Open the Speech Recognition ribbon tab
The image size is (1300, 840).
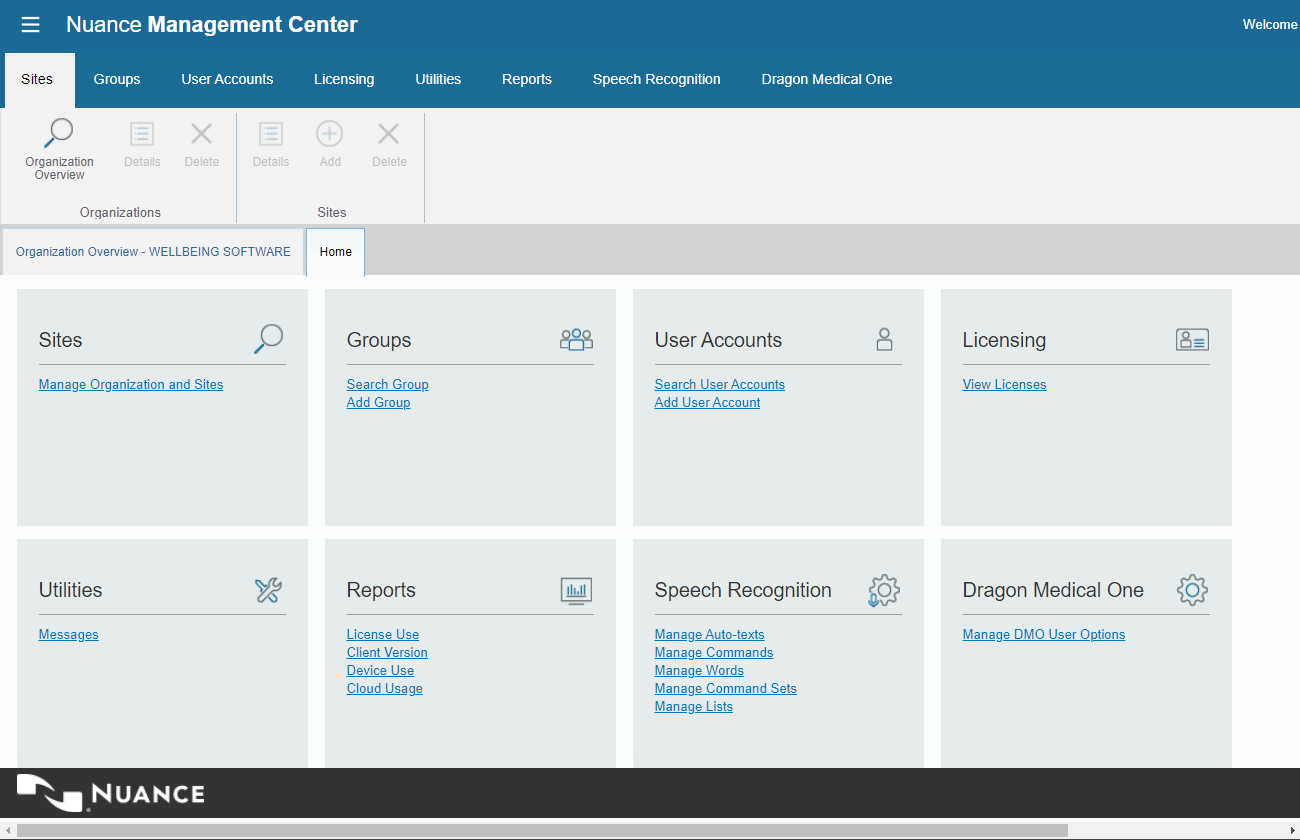(656, 80)
